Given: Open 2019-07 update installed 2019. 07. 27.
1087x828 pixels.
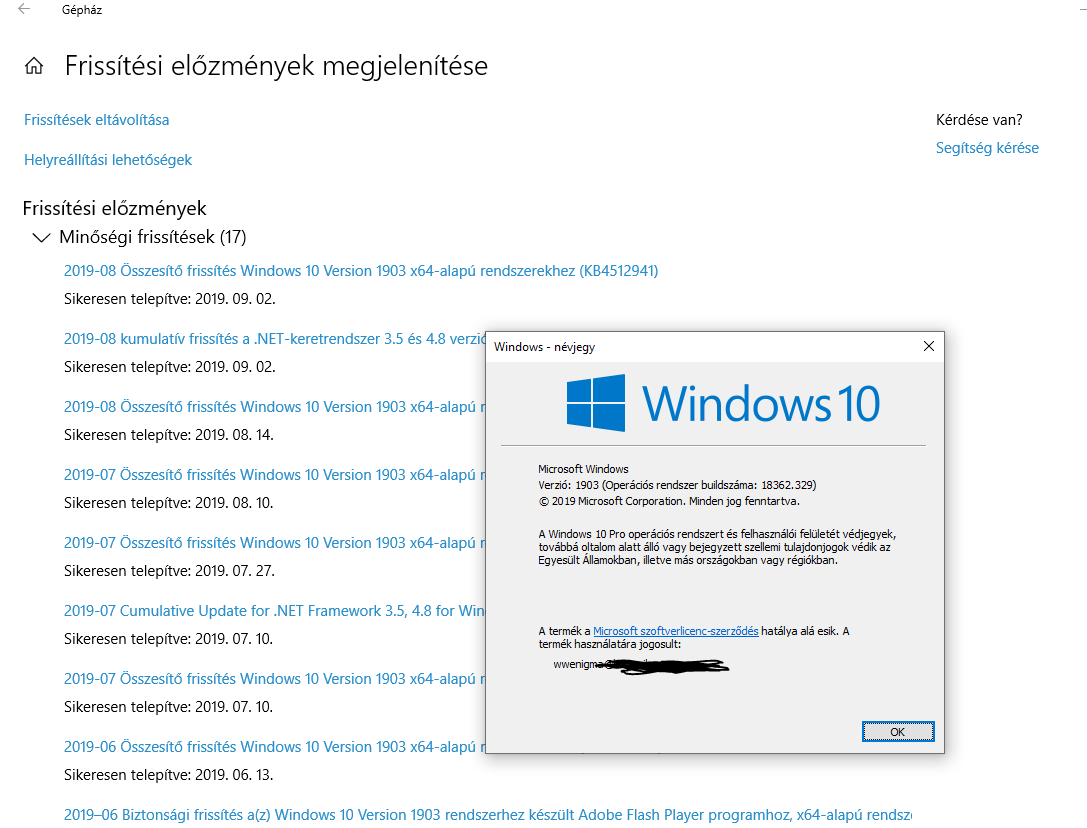Looking at the screenshot, I should 275,543.
